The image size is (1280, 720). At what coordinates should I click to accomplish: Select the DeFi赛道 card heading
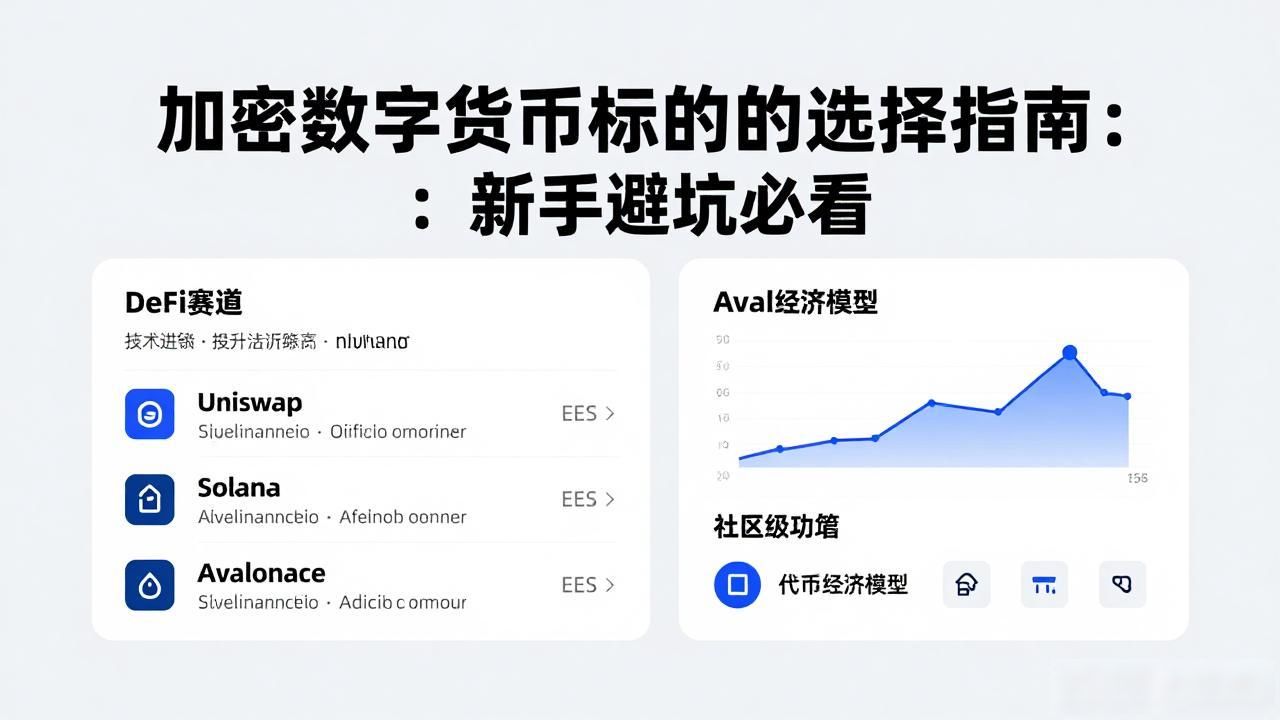click(184, 302)
